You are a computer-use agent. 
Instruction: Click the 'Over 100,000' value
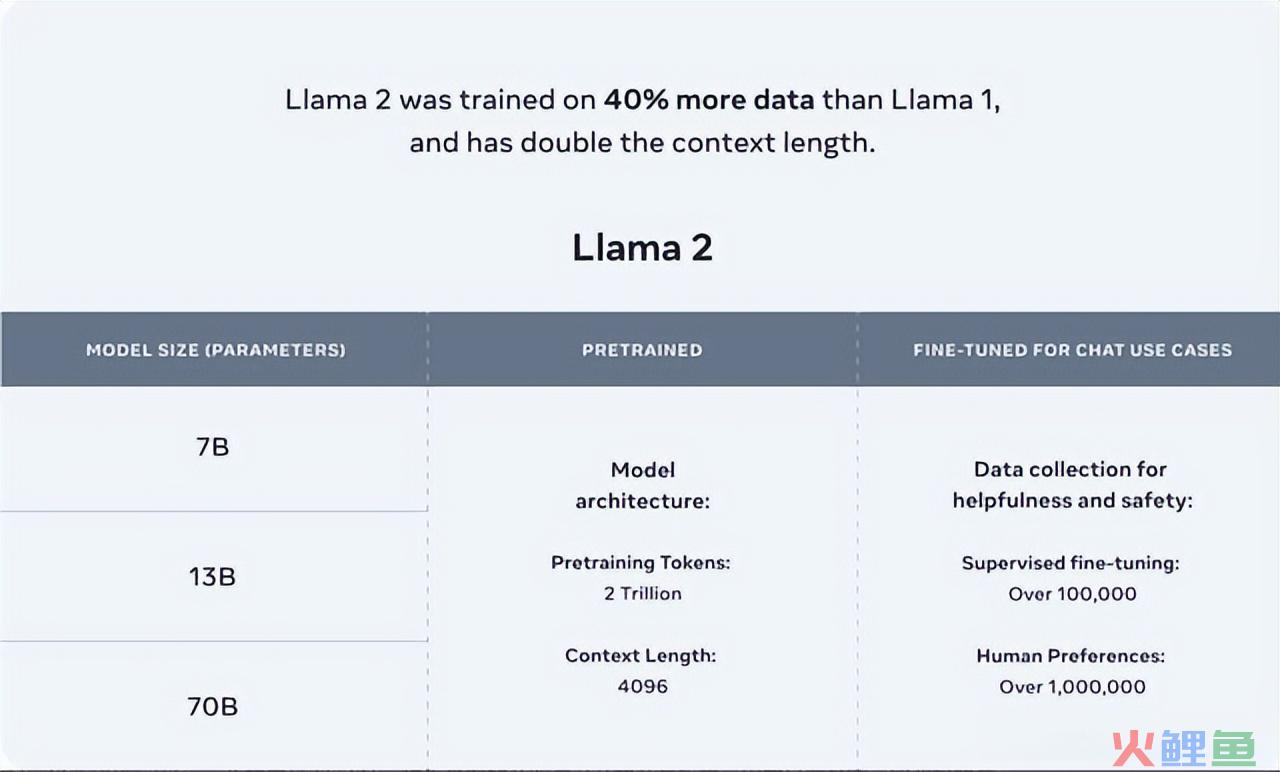pyautogui.click(x=1072, y=594)
